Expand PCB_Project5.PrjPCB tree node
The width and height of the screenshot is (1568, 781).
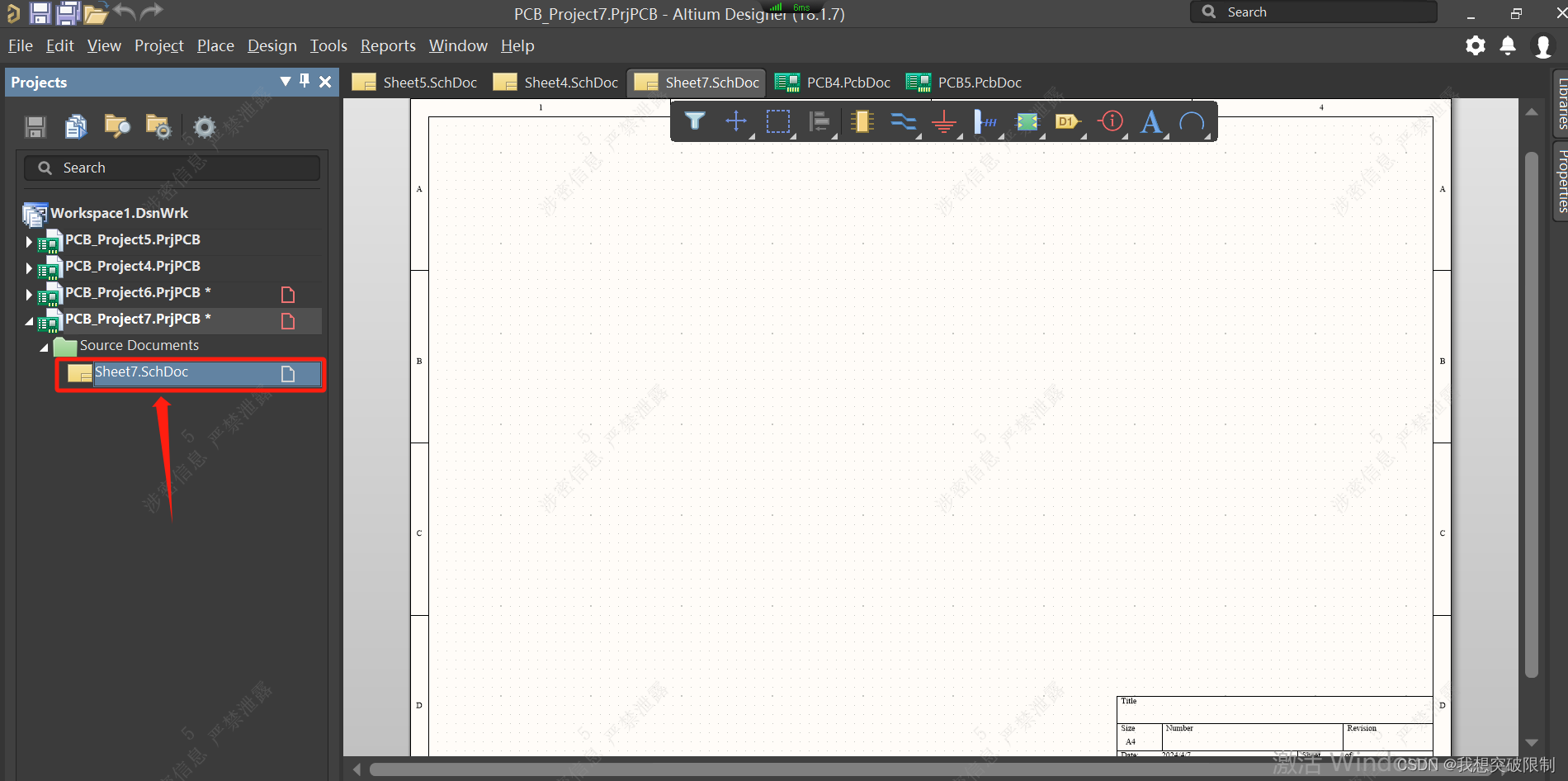point(29,242)
